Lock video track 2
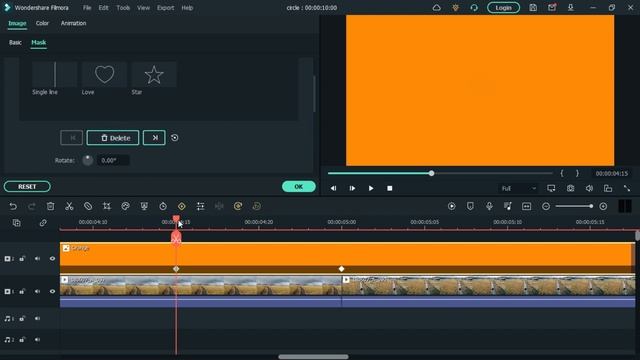This screenshot has height=360, width=640. click(22, 258)
